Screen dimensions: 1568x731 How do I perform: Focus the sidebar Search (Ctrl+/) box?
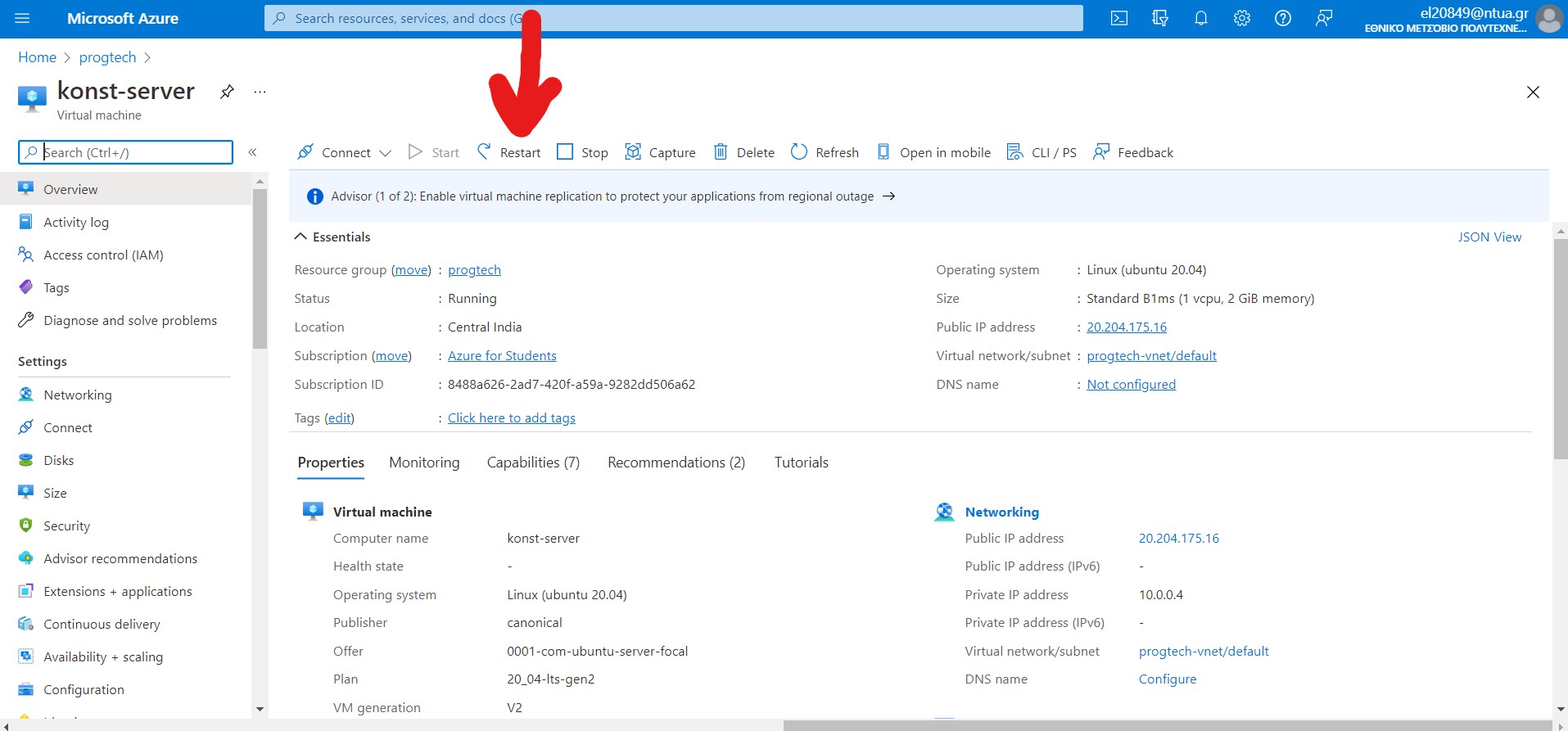pyautogui.click(x=125, y=152)
